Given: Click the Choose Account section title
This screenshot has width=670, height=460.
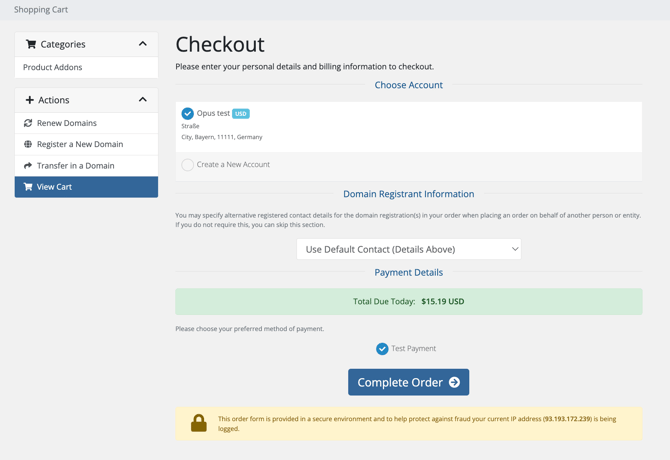Looking at the screenshot, I should tap(408, 85).
